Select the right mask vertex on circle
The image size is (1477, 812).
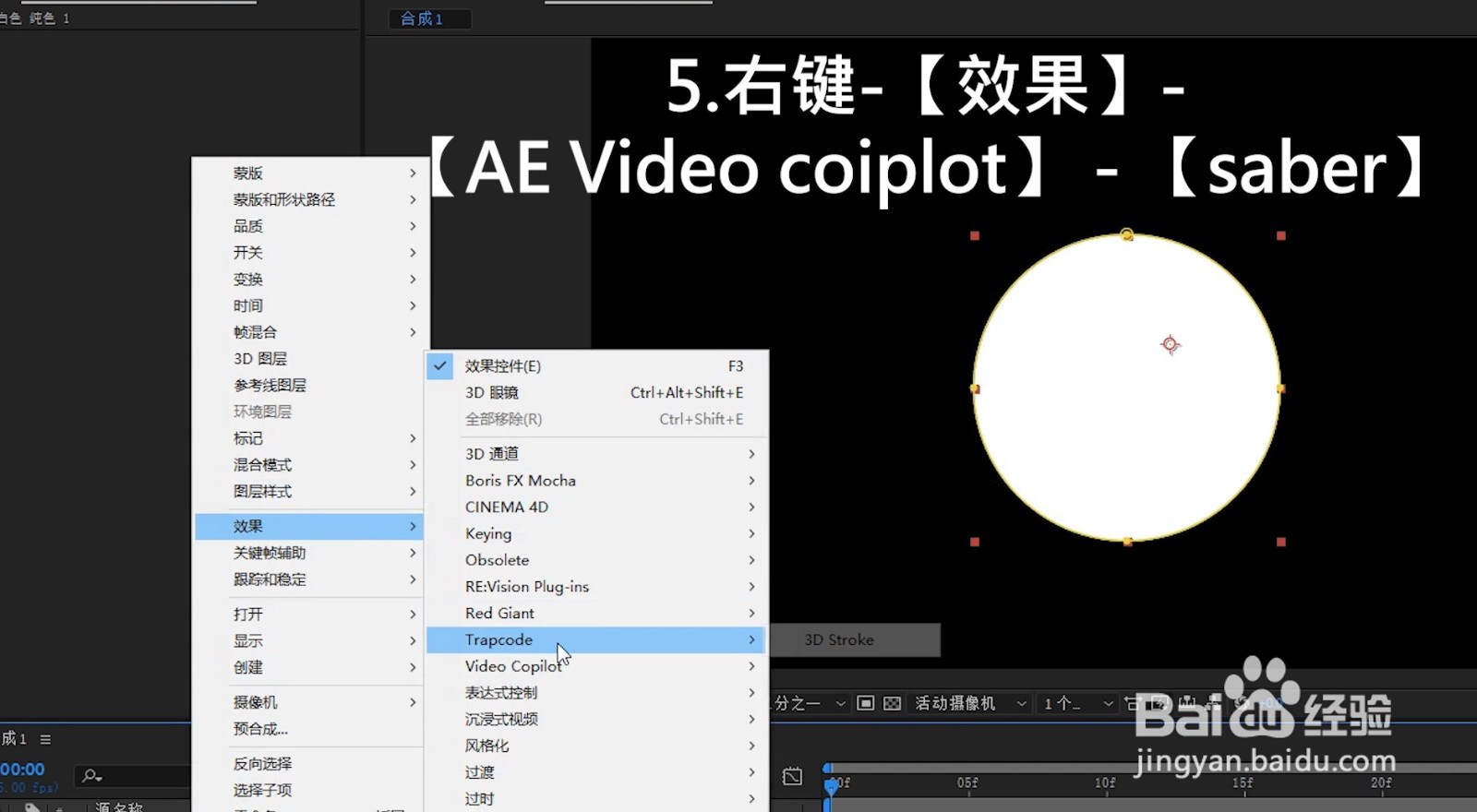coord(1280,388)
